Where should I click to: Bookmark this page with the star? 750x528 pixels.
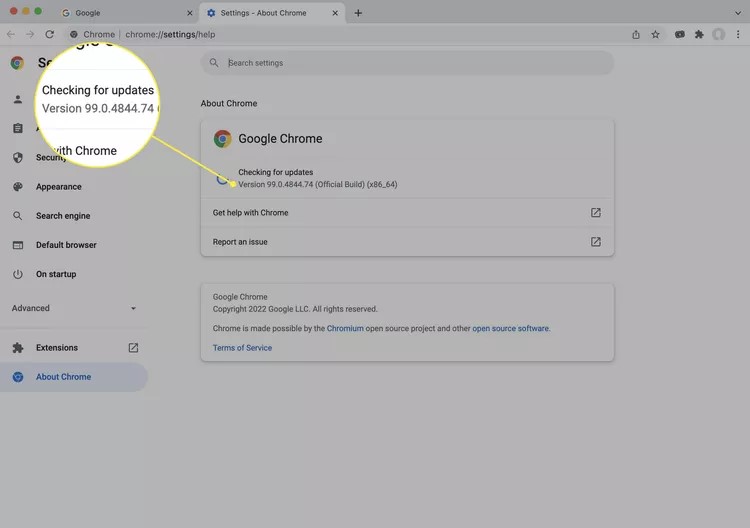[x=655, y=34]
